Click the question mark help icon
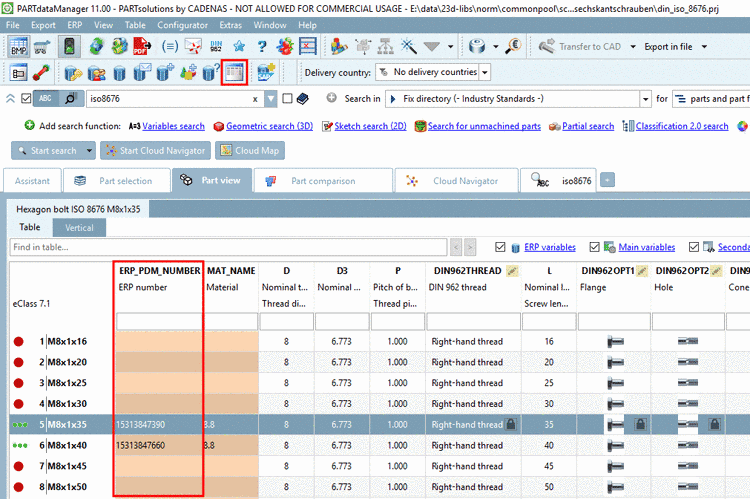 click(261, 46)
